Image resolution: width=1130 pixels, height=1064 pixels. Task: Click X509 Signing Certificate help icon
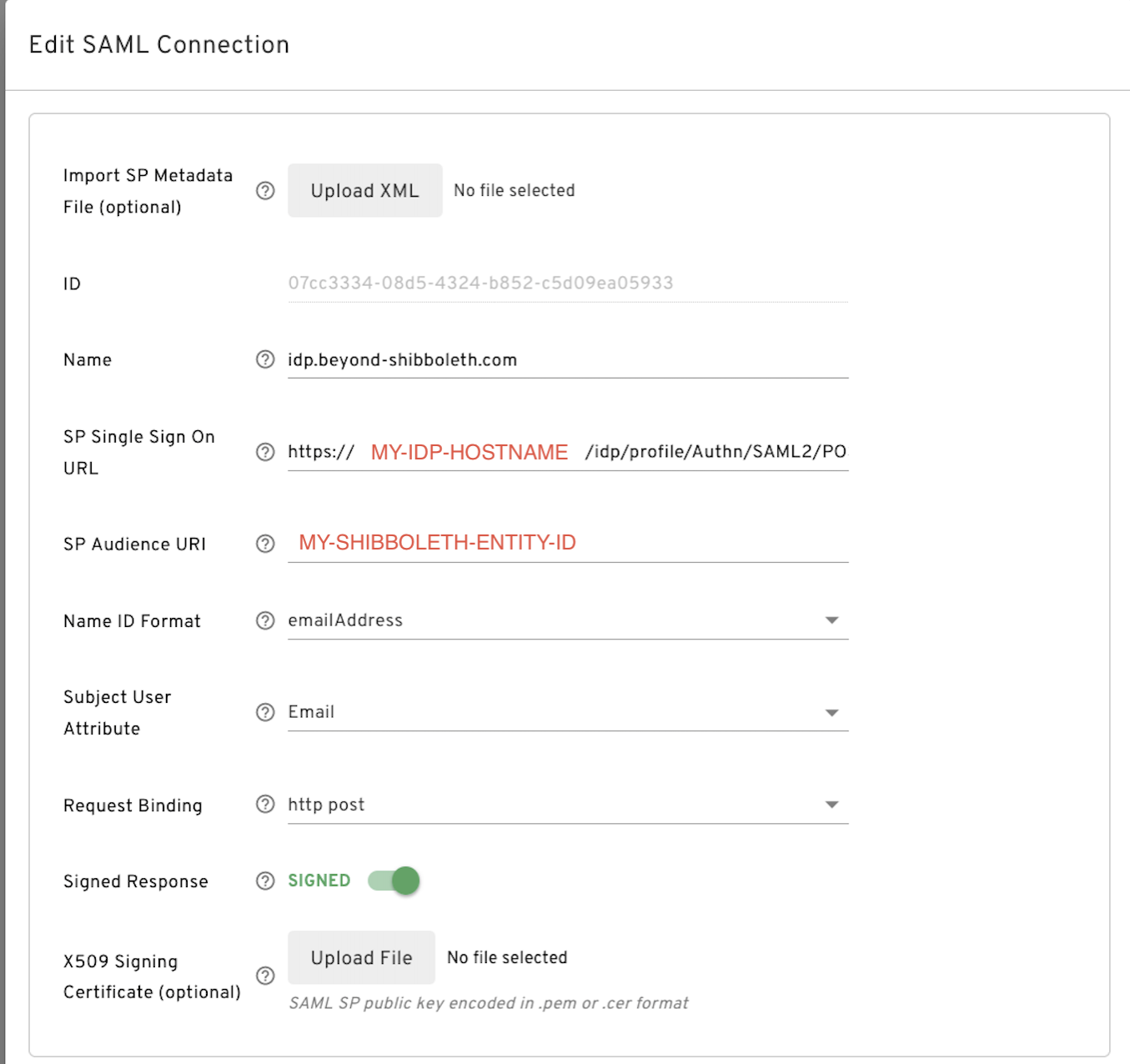point(265,976)
